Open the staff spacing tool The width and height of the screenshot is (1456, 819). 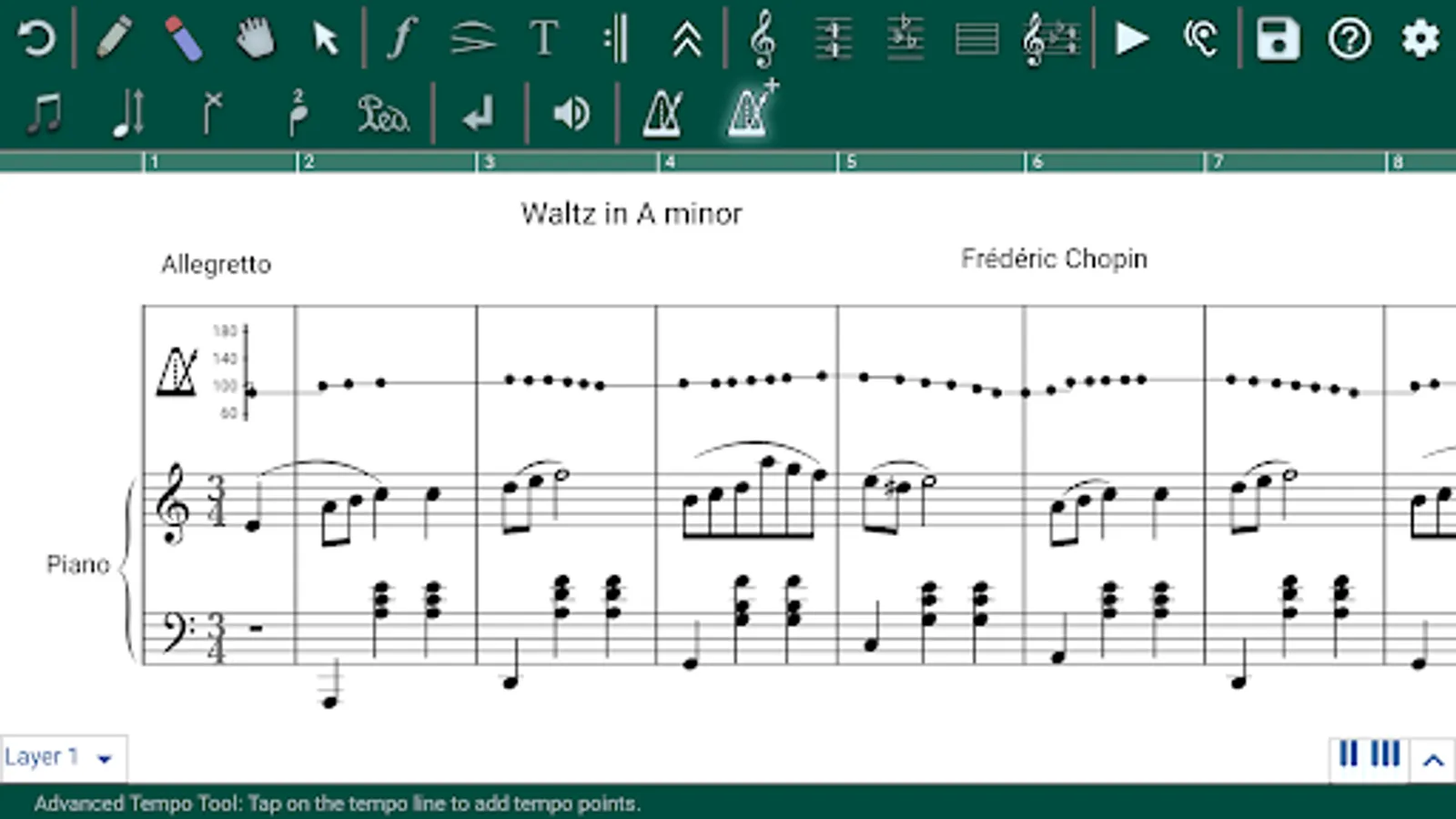pos(834,38)
